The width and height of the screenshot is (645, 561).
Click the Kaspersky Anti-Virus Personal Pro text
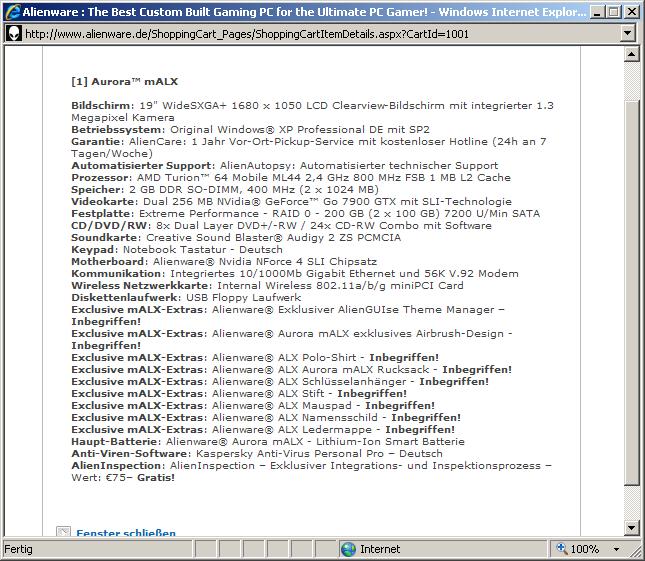pyautogui.click(x=290, y=453)
